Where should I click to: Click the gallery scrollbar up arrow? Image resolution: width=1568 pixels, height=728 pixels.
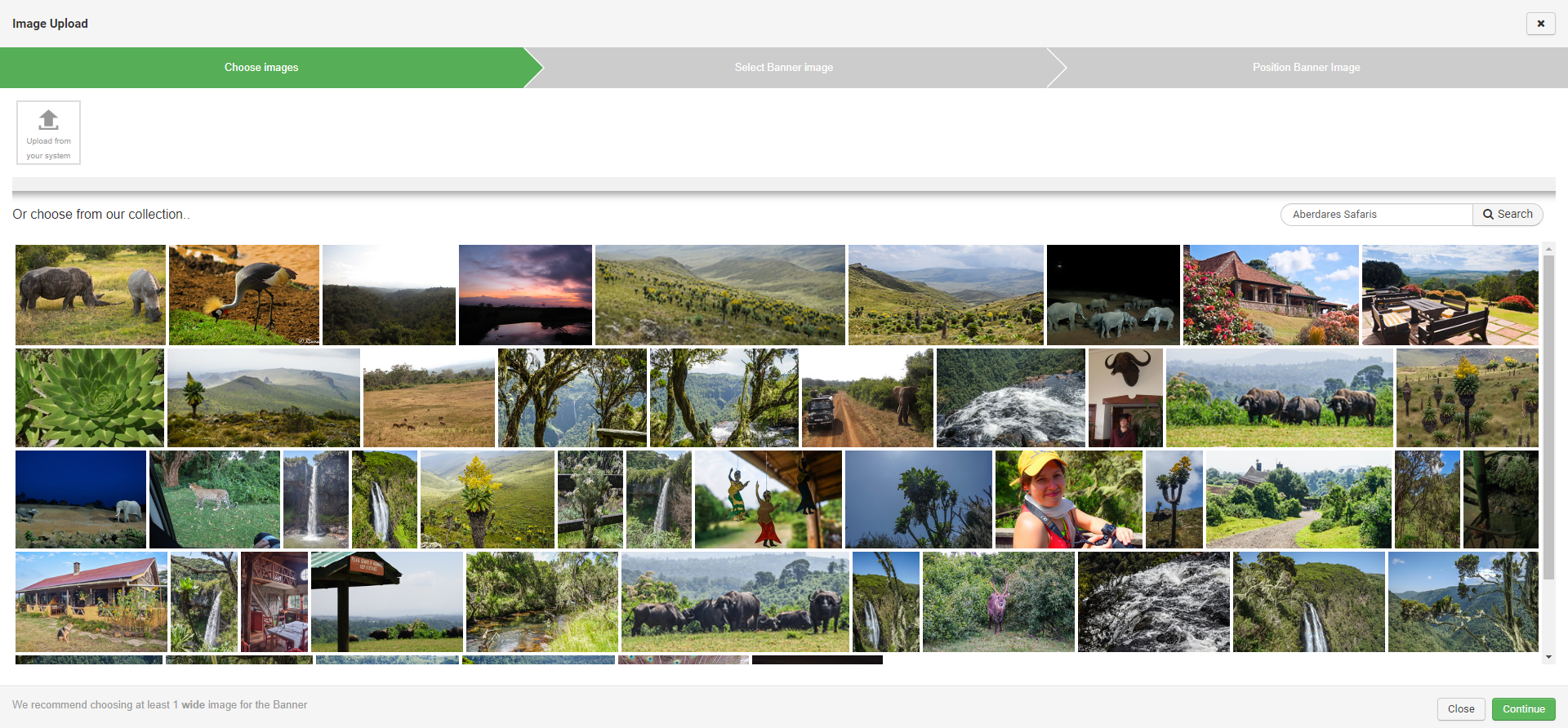point(1548,249)
